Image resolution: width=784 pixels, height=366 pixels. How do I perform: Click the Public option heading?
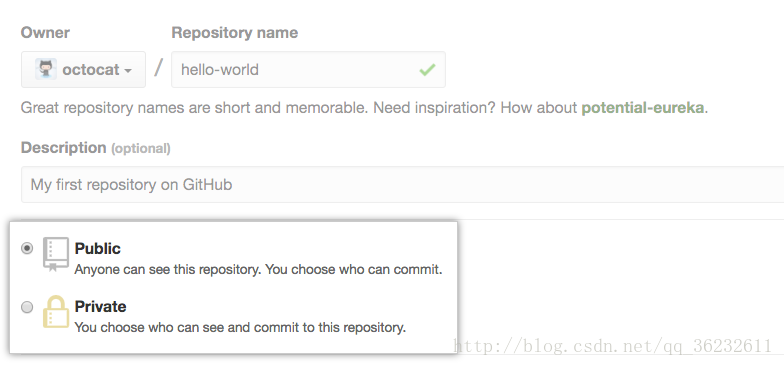click(98, 248)
